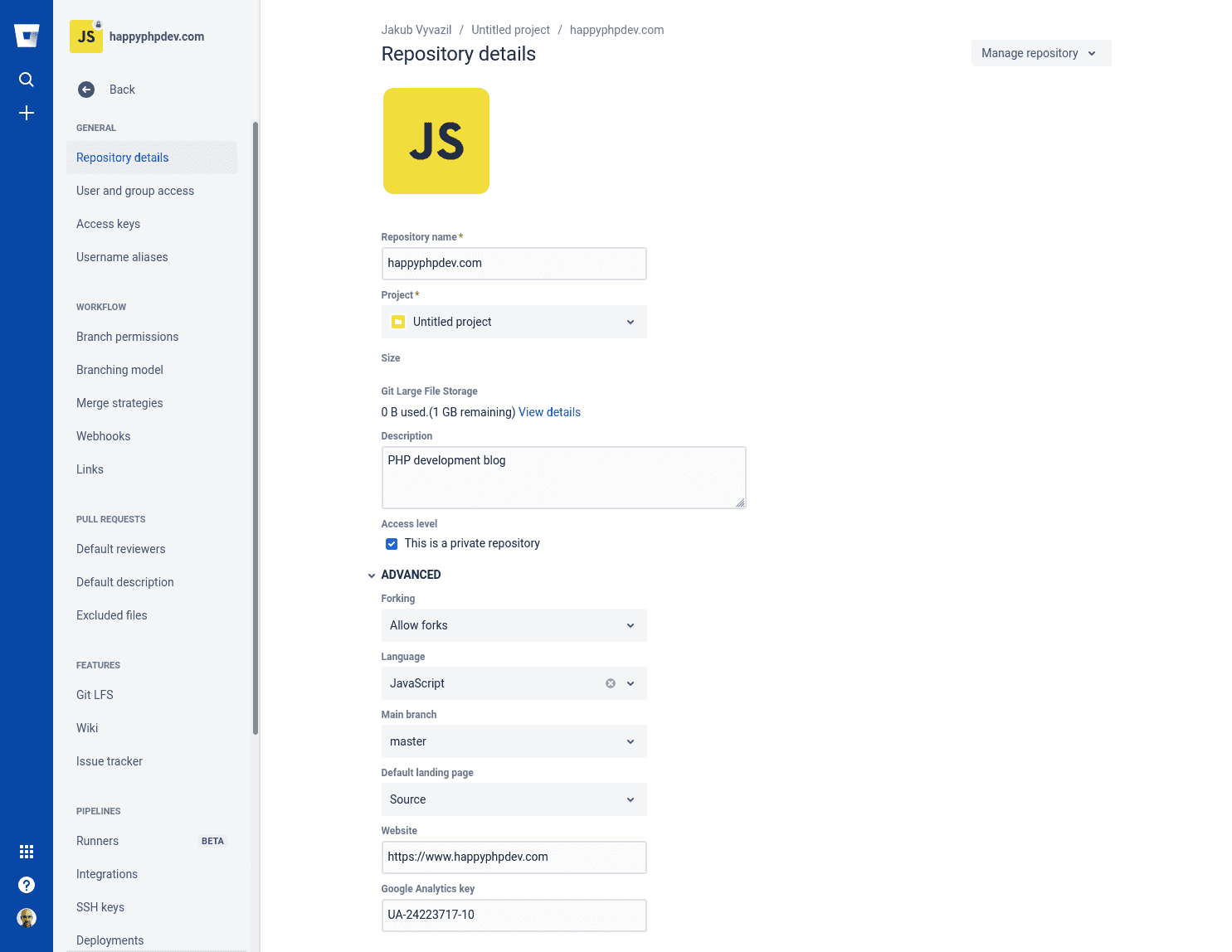Image resolution: width=1232 pixels, height=952 pixels.
Task: Uncheck 'This is a private repository'
Action: (391, 543)
